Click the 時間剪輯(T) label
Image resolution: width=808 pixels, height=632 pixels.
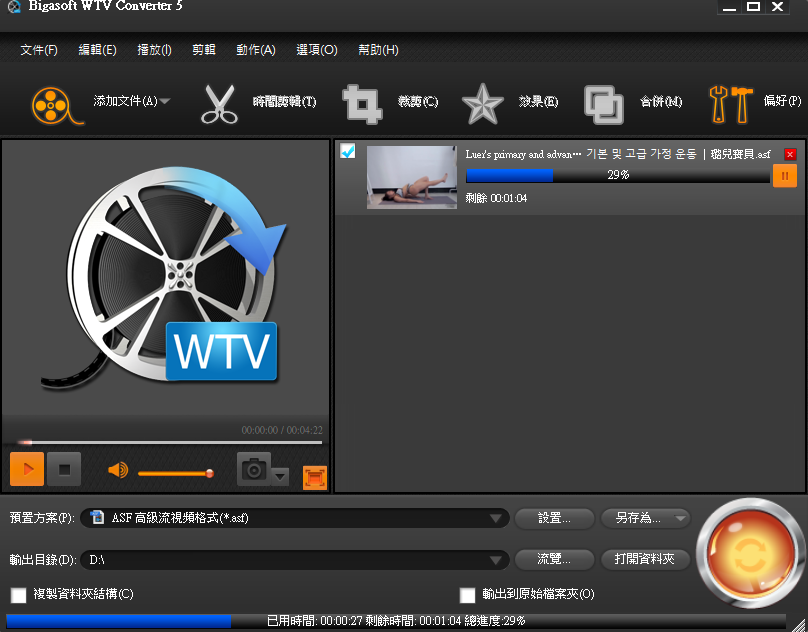pos(285,102)
